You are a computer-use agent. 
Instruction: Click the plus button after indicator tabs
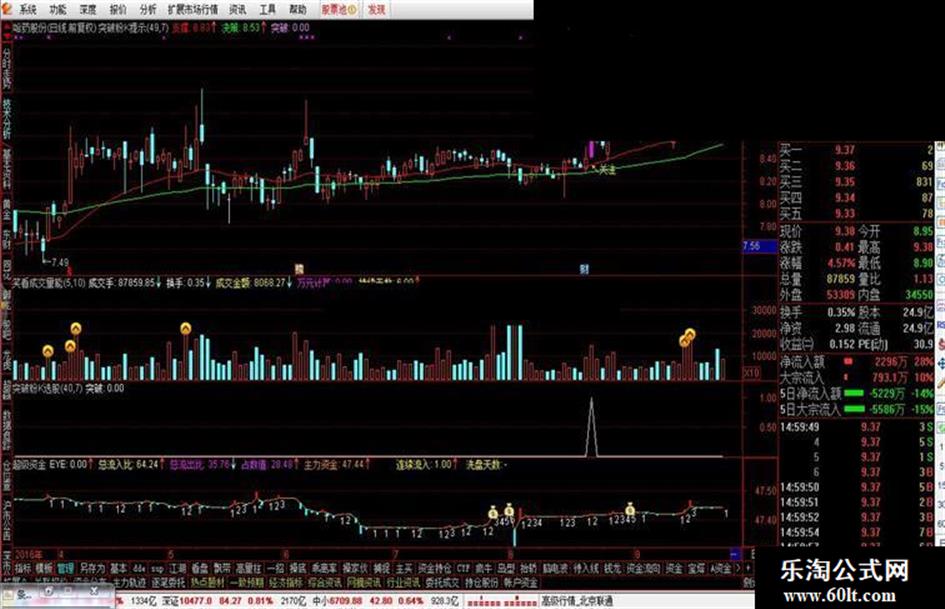pyautogui.click(x=749, y=569)
